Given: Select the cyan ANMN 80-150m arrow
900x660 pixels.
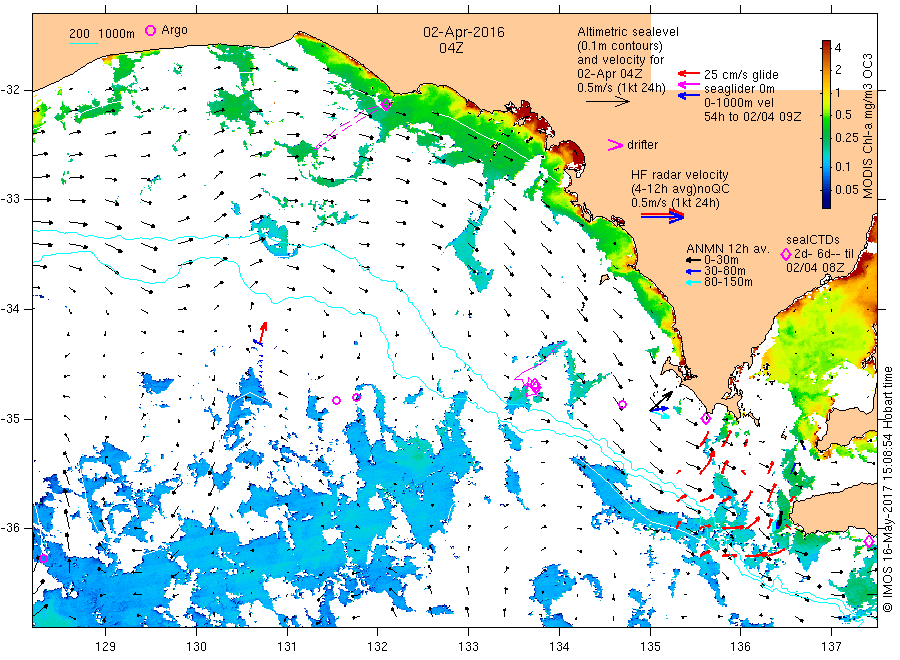Looking at the screenshot, I should click(x=693, y=282).
